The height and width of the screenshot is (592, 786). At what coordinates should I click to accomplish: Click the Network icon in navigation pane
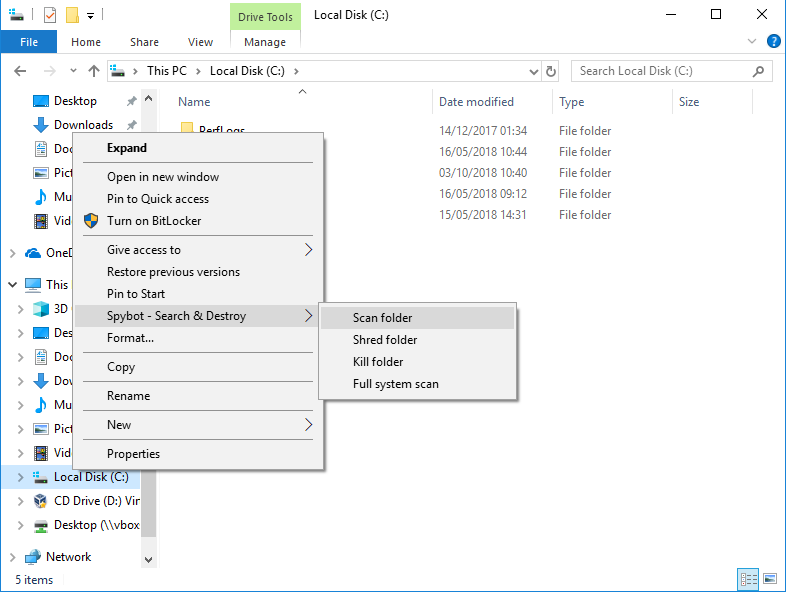click(33, 556)
